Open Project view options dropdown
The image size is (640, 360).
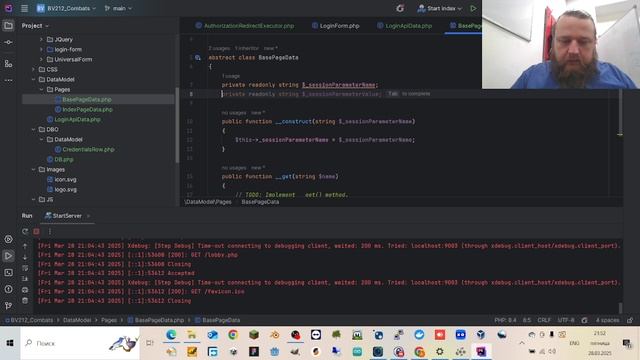tap(36, 26)
